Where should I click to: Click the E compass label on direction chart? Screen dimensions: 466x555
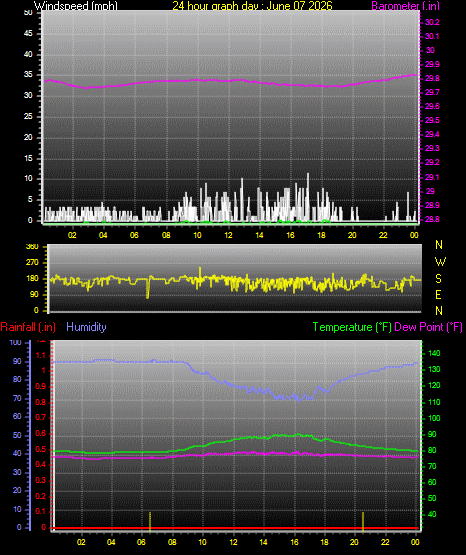click(438, 294)
